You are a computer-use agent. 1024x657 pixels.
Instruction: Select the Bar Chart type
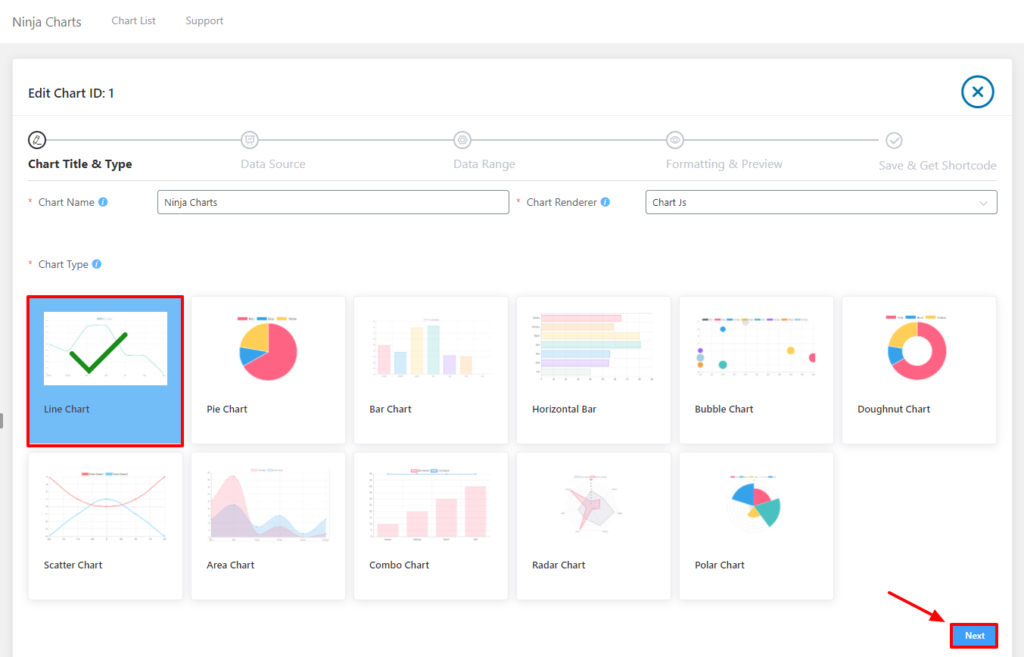pos(431,370)
